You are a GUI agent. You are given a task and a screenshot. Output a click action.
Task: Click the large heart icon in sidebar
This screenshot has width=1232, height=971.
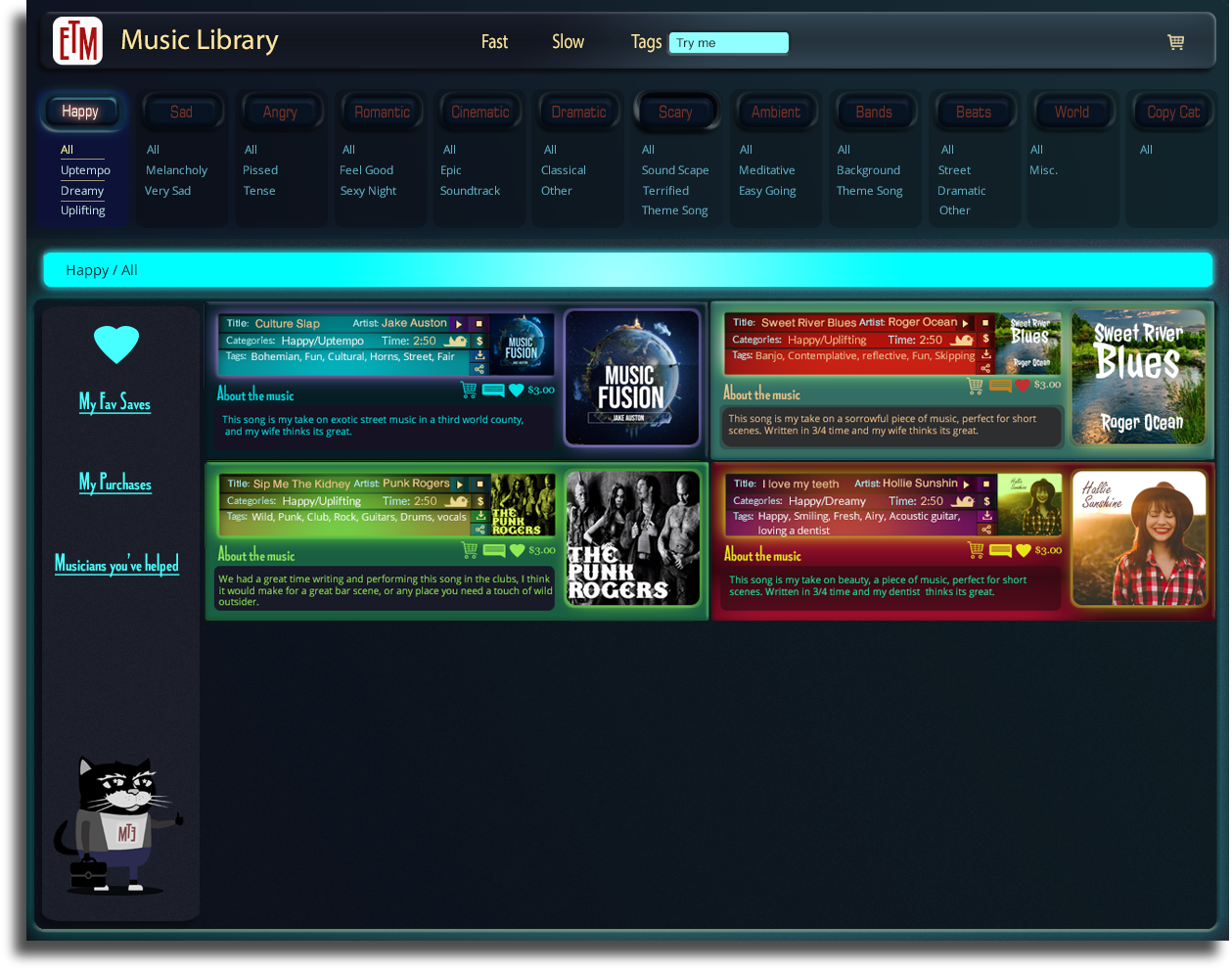pyautogui.click(x=116, y=345)
